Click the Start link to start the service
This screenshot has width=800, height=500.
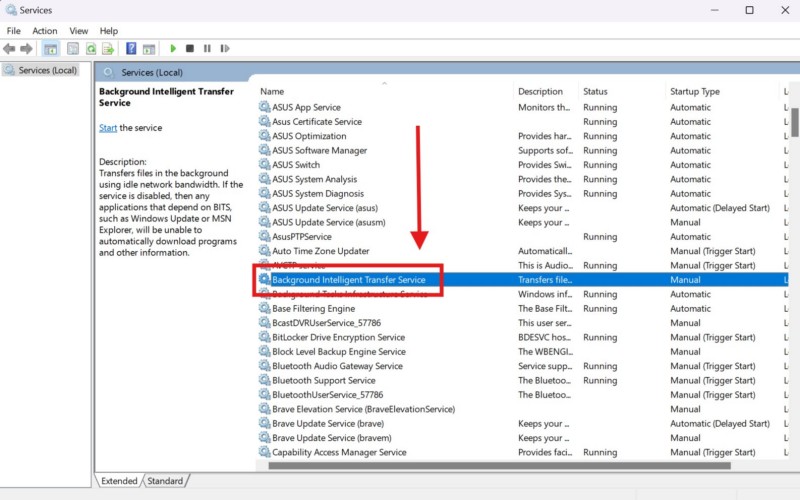pos(108,128)
